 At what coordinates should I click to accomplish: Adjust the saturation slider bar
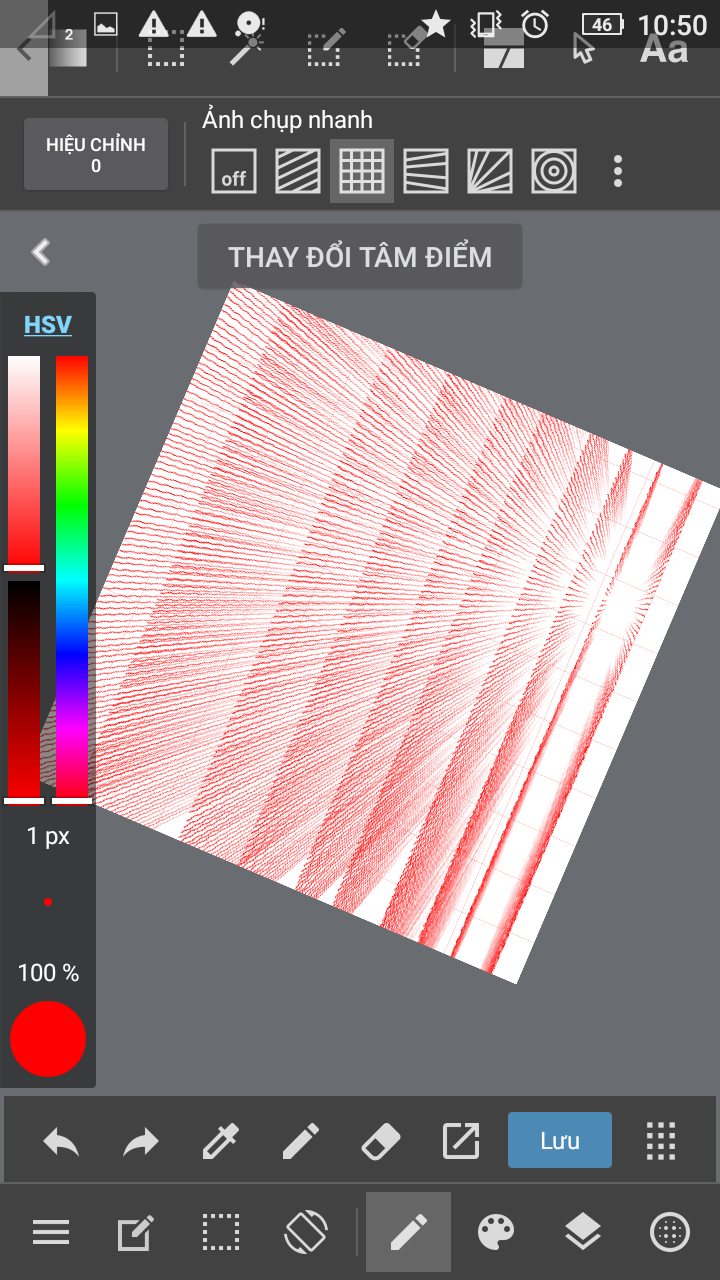pyautogui.click(x=24, y=462)
